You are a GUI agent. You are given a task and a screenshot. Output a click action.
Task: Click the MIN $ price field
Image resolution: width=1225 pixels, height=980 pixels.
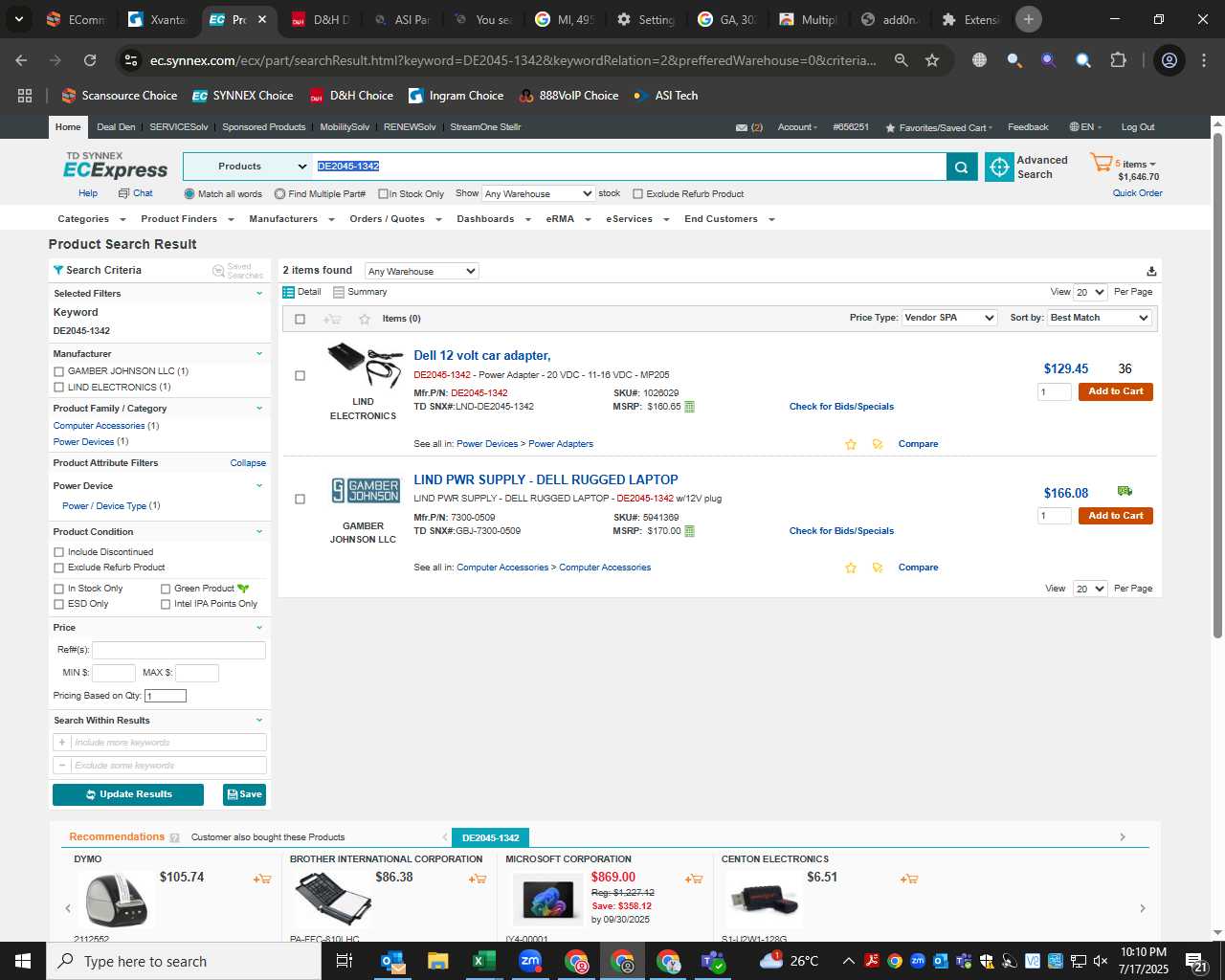[x=113, y=673]
